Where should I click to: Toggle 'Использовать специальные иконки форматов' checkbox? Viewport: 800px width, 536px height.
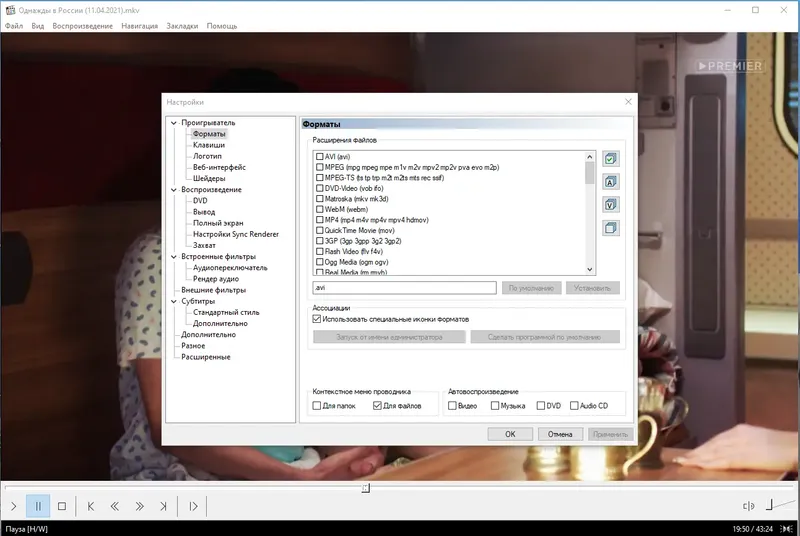pyautogui.click(x=317, y=319)
